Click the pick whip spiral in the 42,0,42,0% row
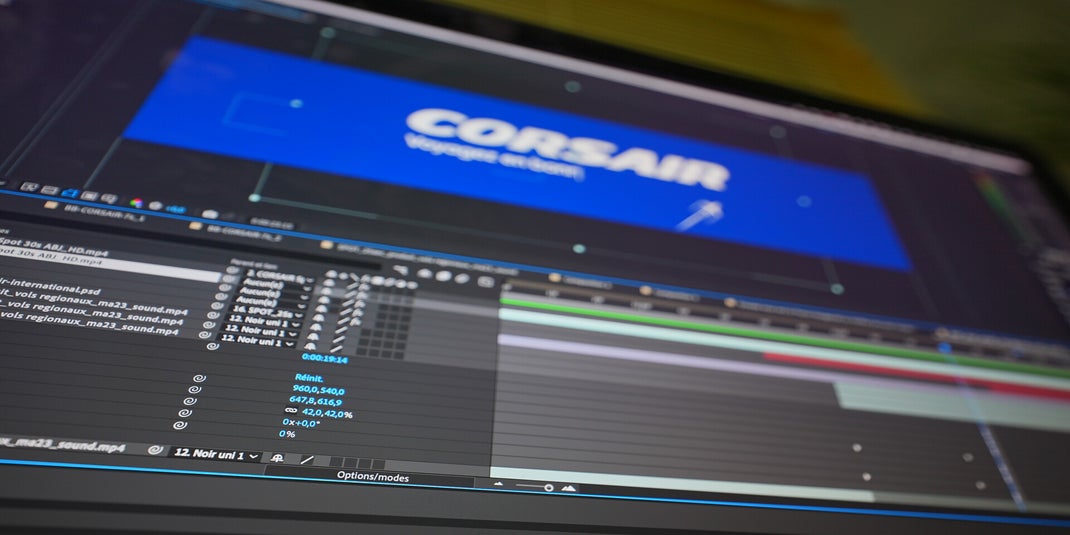This screenshot has width=1070, height=535. pyautogui.click(x=184, y=413)
